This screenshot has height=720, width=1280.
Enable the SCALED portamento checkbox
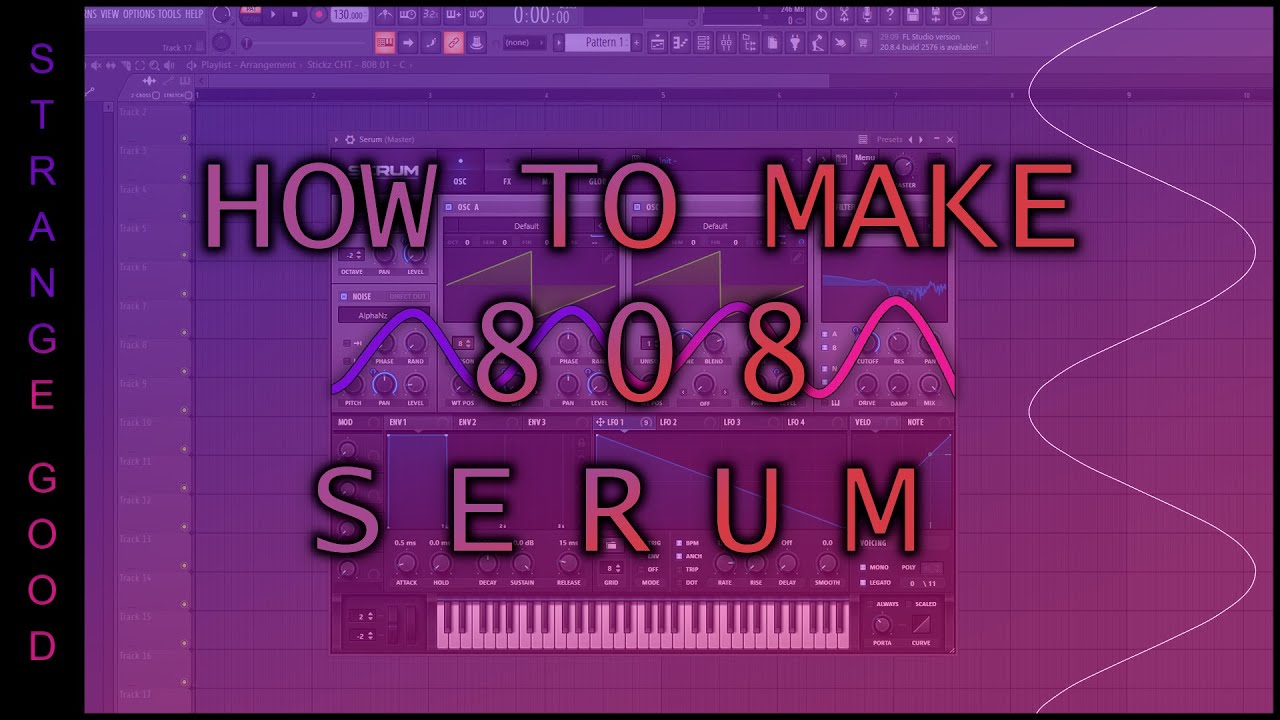click(909, 604)
